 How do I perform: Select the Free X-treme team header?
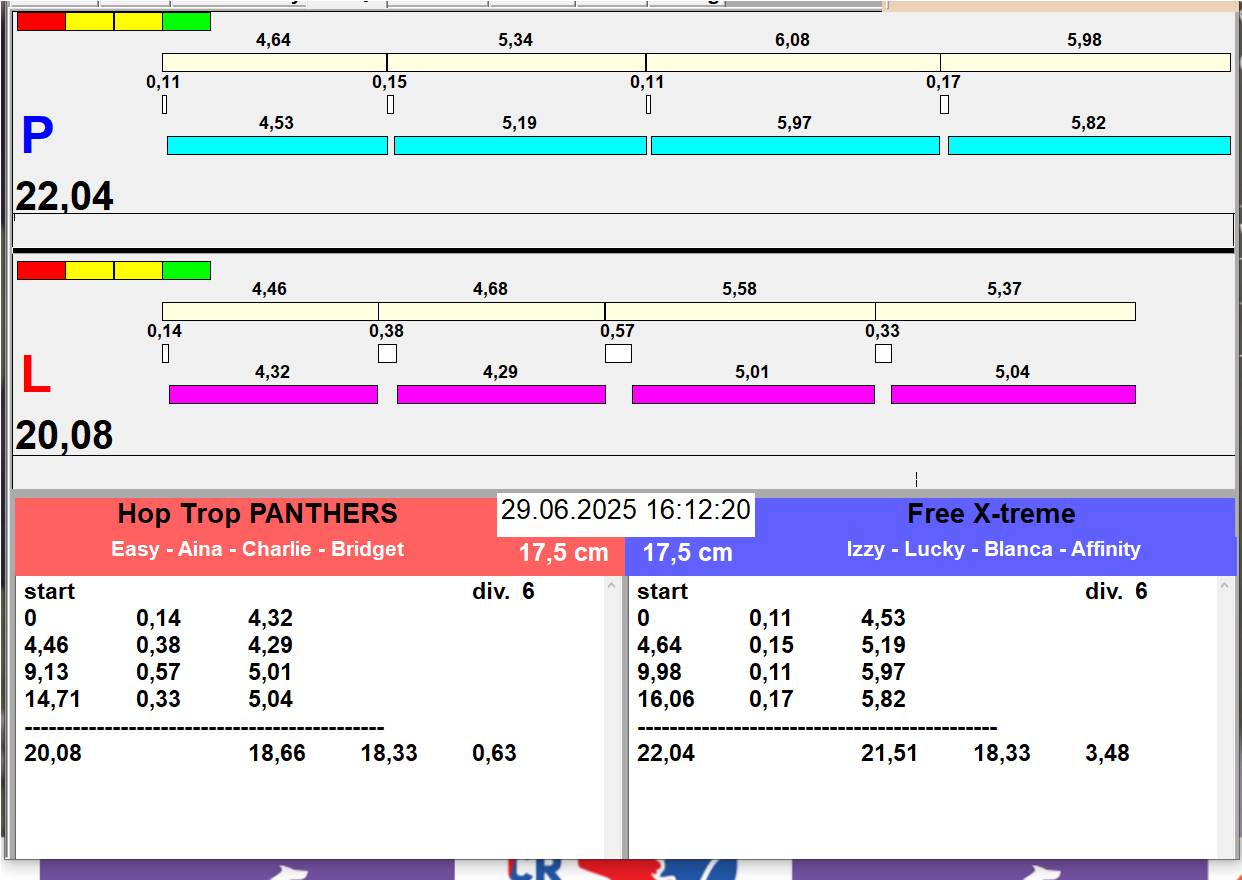click(990, 514)
